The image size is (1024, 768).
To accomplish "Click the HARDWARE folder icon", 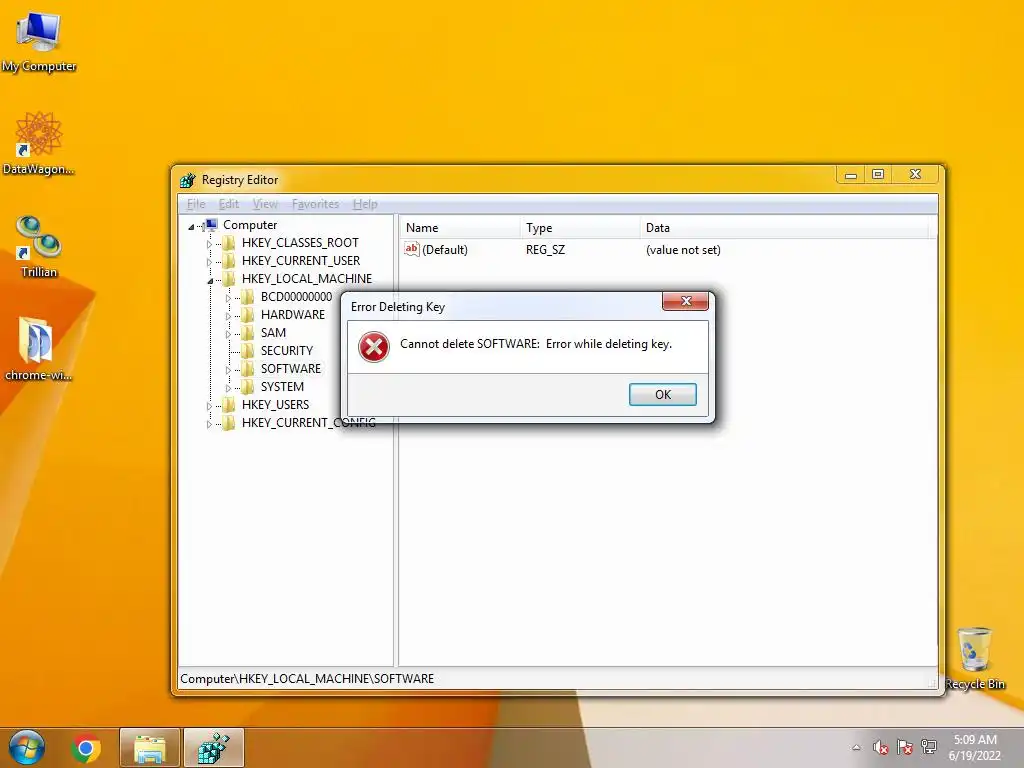I will click(248, 315).
